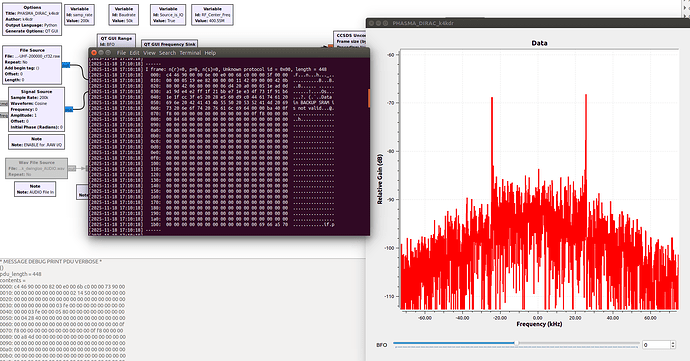
Task: Open the Edit menu in the terminal
Action: pyautogui.click(x=134, y=53)
